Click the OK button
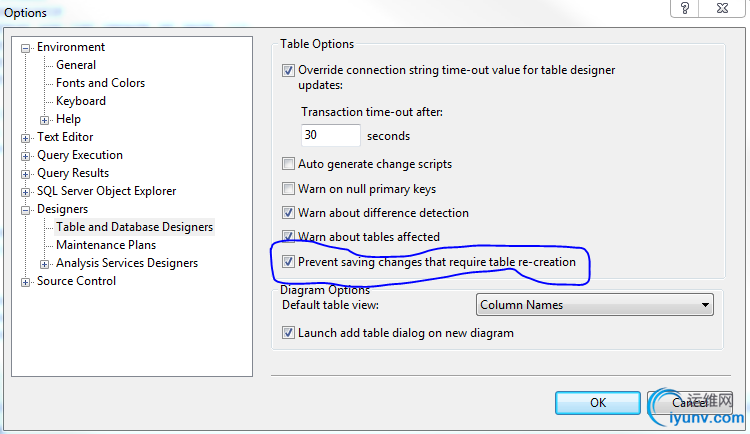Viewport: 750px width, 434px height. click(x=598, y=403)
